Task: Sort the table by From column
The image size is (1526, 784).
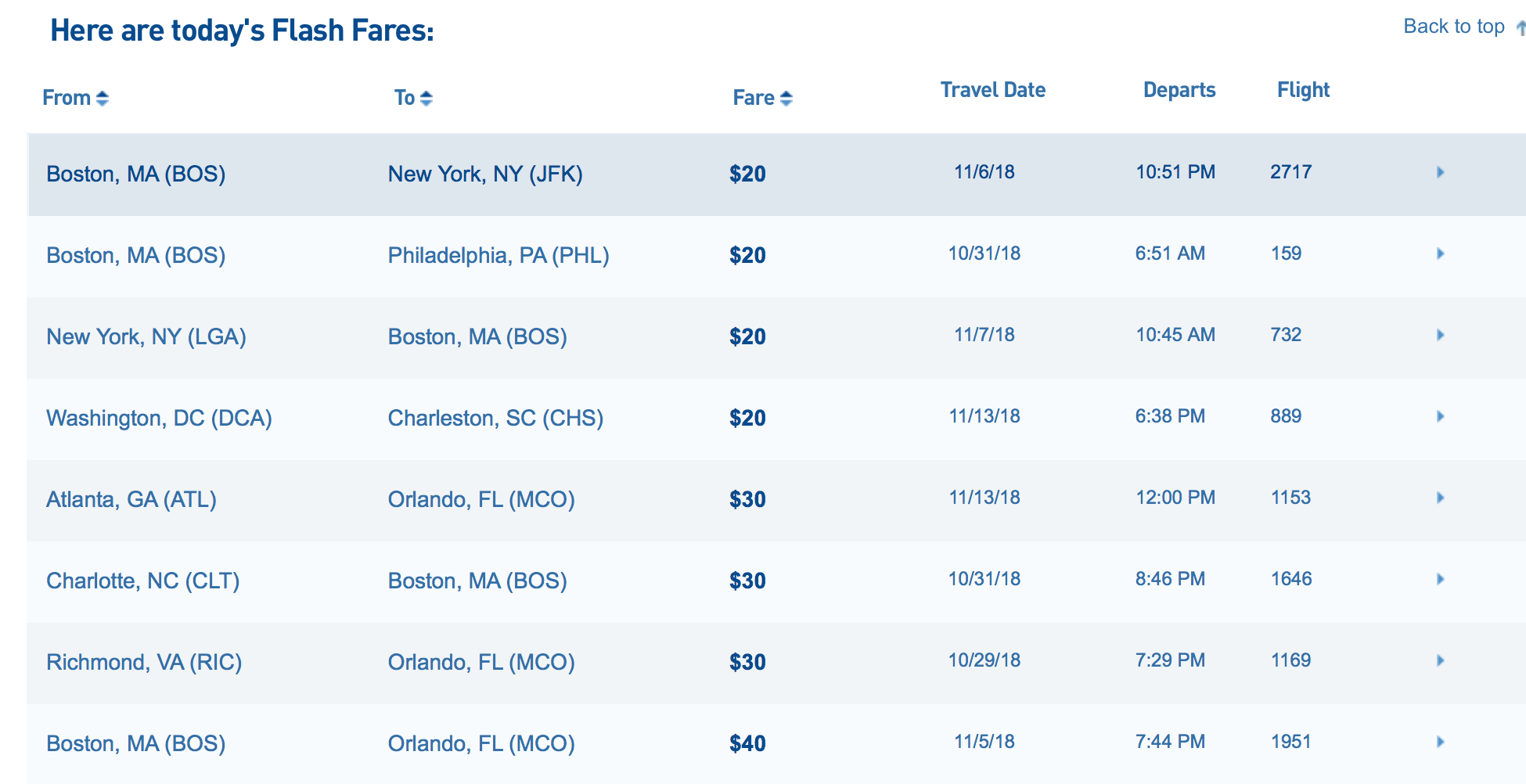Action: [x=75, y=98]
